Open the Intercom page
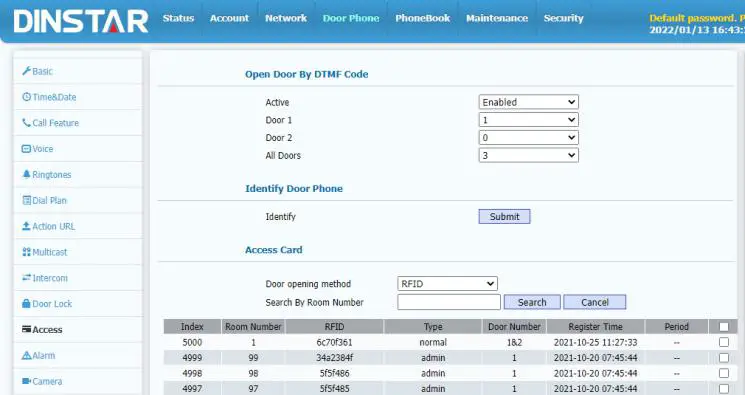 (50, 278)
